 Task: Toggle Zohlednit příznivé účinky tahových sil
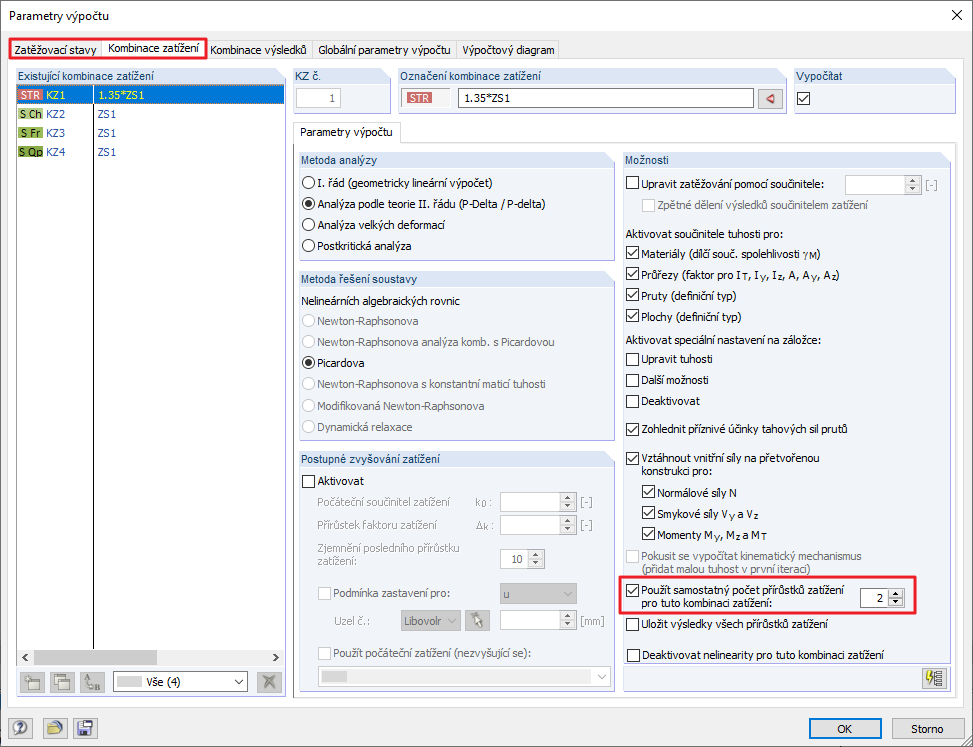632,429
